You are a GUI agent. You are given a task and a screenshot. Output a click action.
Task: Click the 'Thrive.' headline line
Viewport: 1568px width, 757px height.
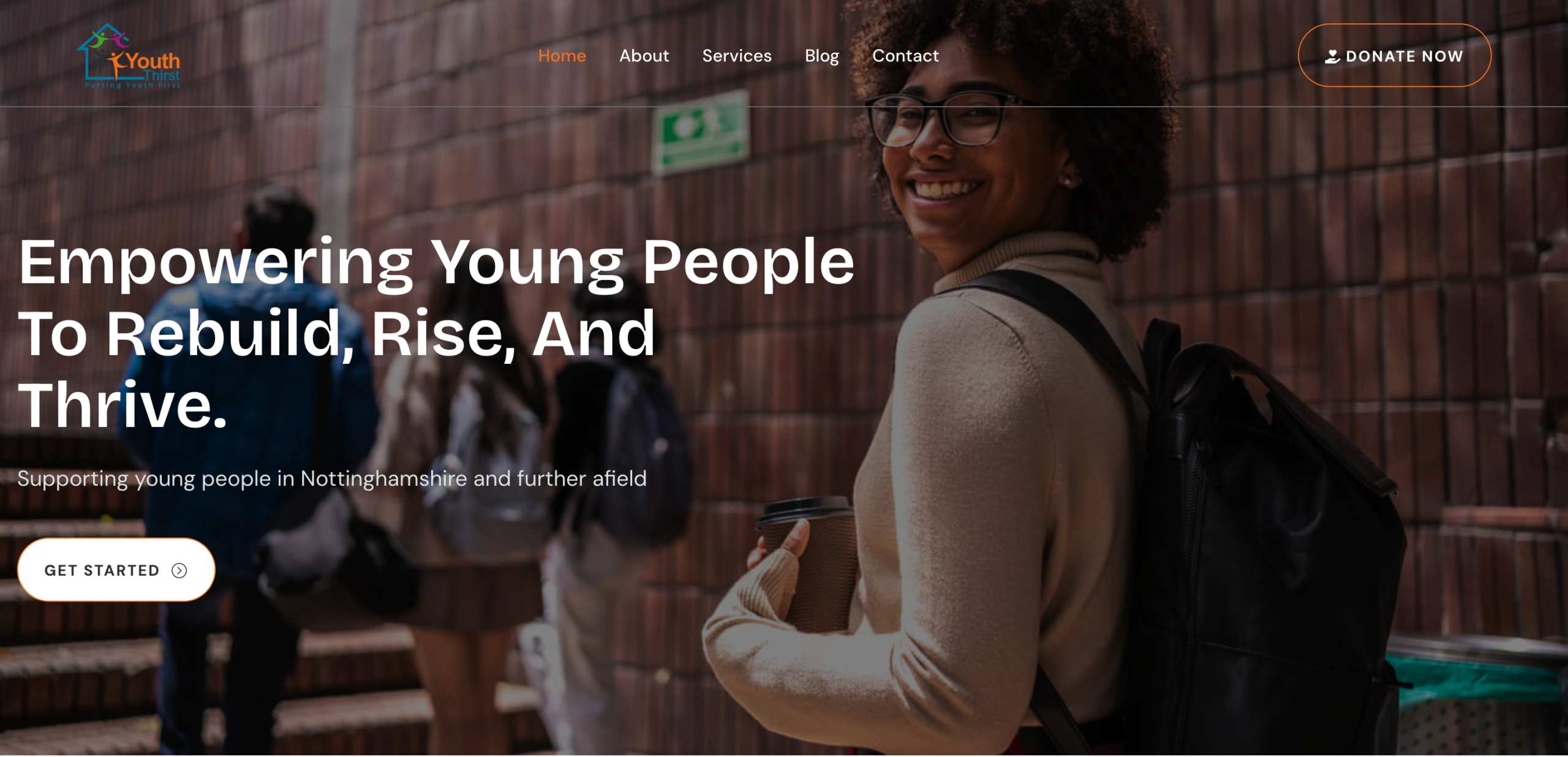coord(123,404)
